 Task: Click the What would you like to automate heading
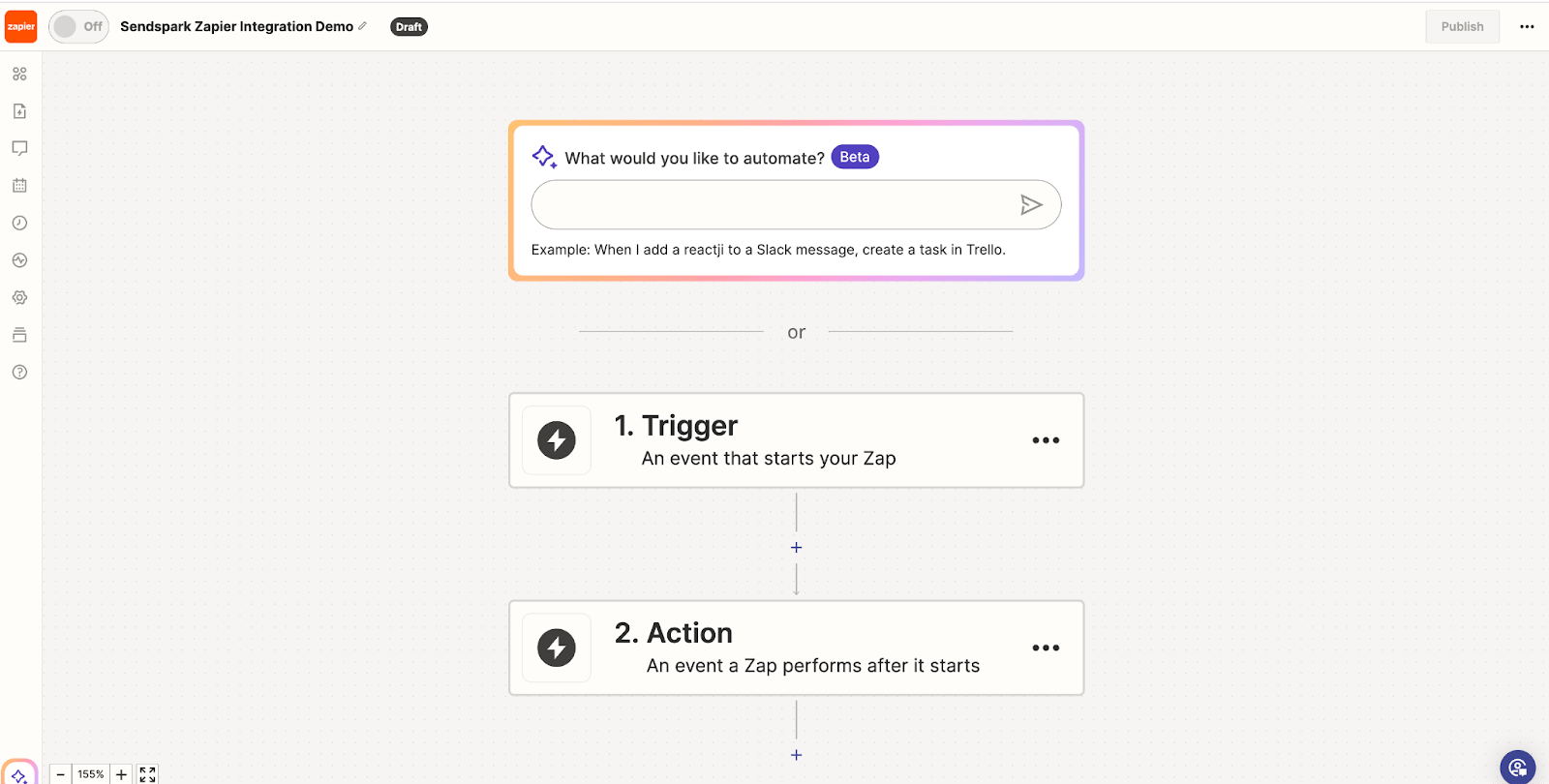(x=694, y=158)
